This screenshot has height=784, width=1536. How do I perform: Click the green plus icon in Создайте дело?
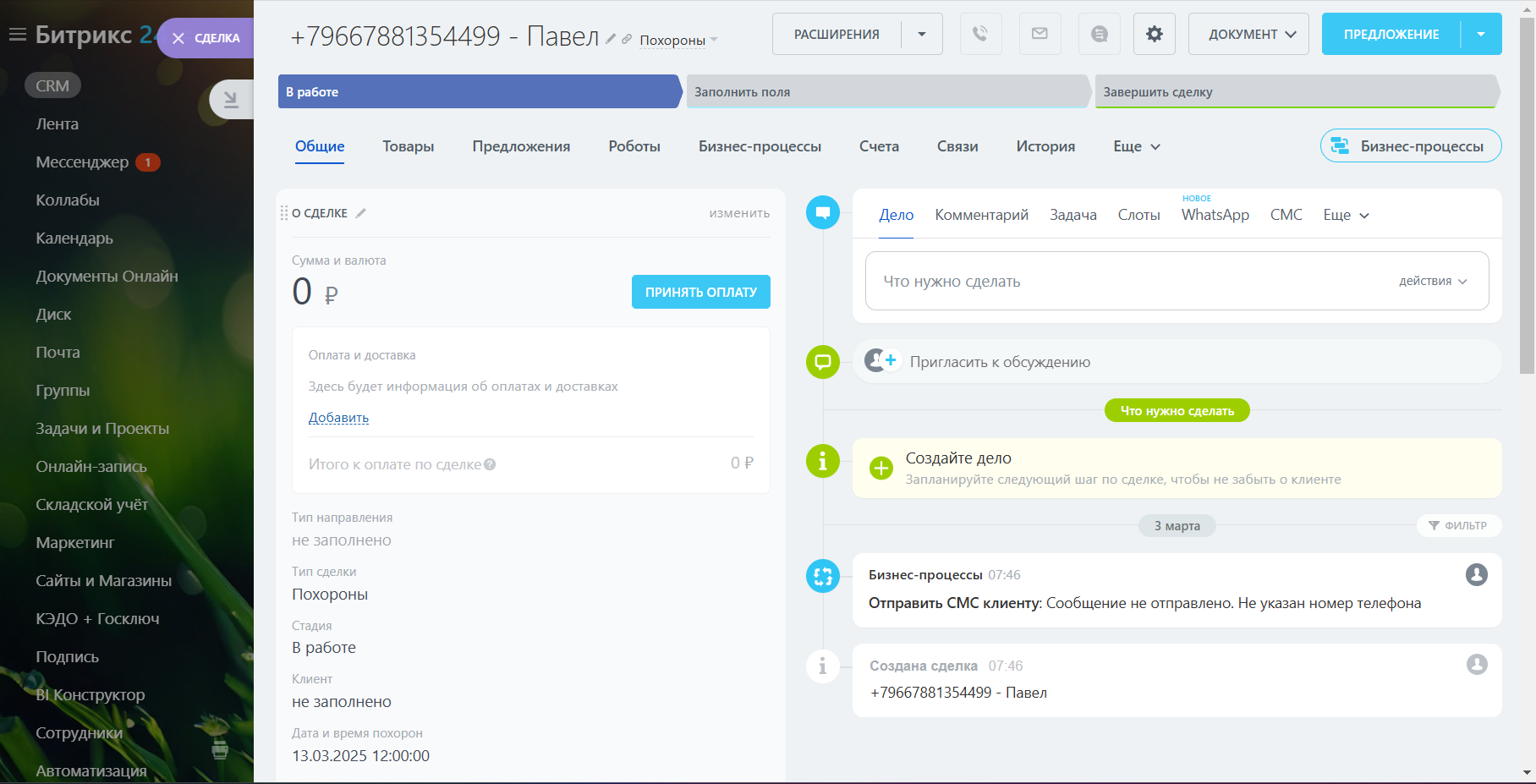tap(881, 468)
